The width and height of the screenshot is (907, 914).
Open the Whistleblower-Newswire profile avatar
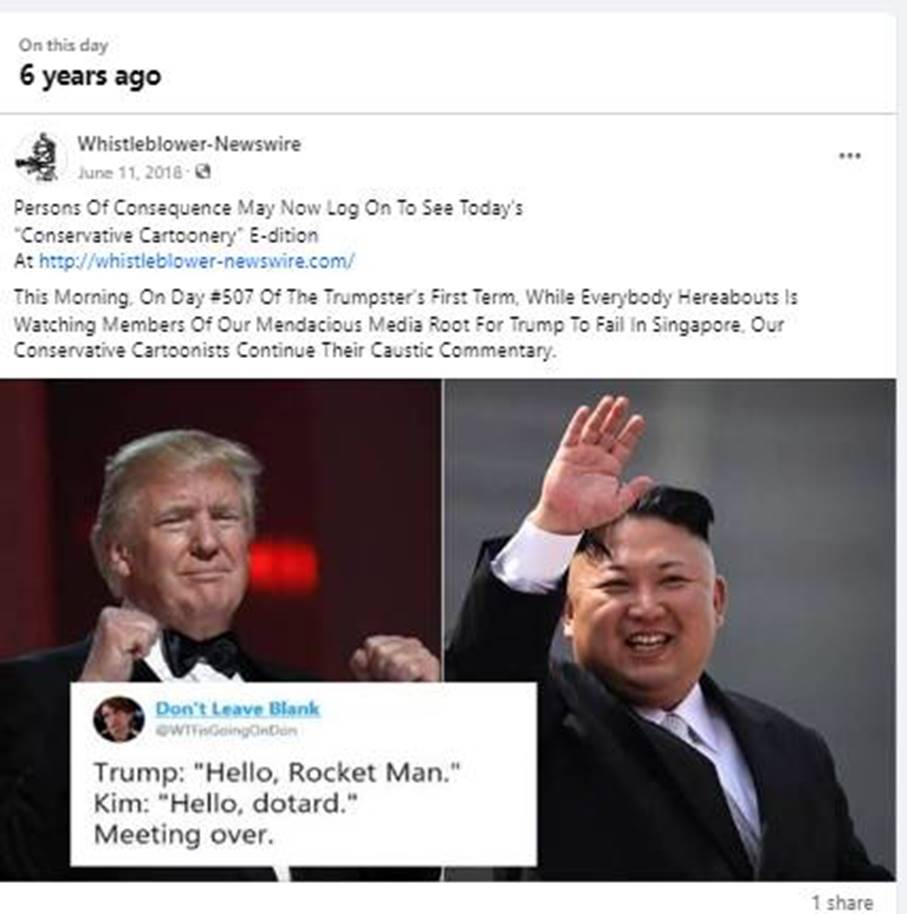tap(38, 158)
